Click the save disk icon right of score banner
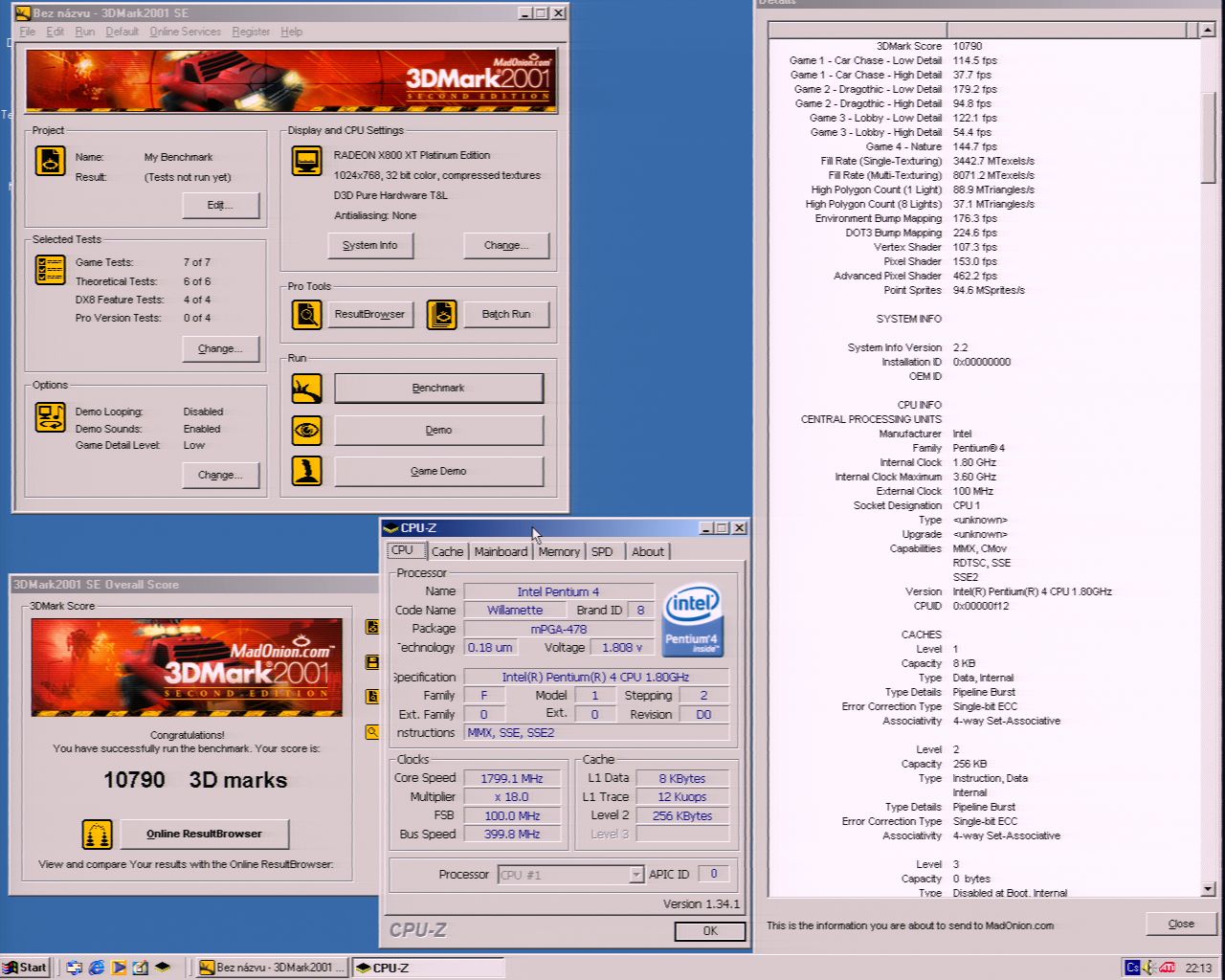The image size is (1225, 980). tap(372, 662)
